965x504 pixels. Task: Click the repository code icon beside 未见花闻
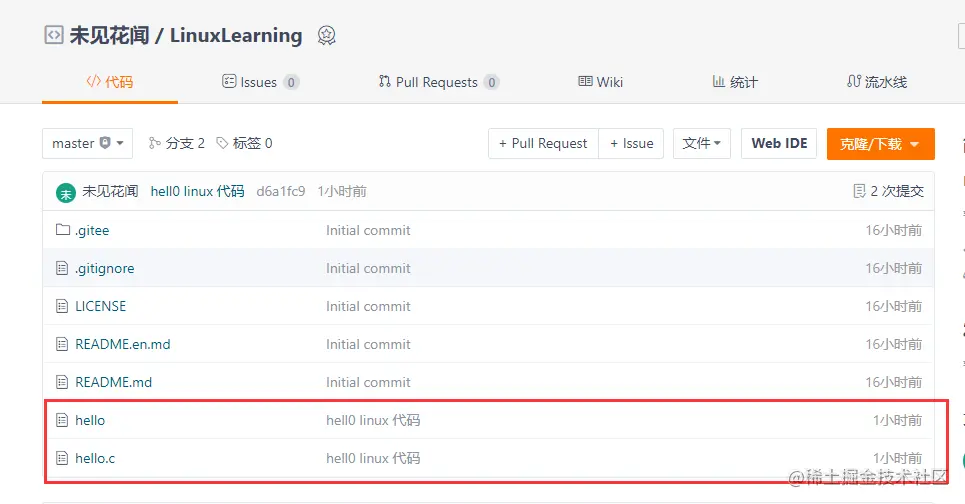(54, 35)
